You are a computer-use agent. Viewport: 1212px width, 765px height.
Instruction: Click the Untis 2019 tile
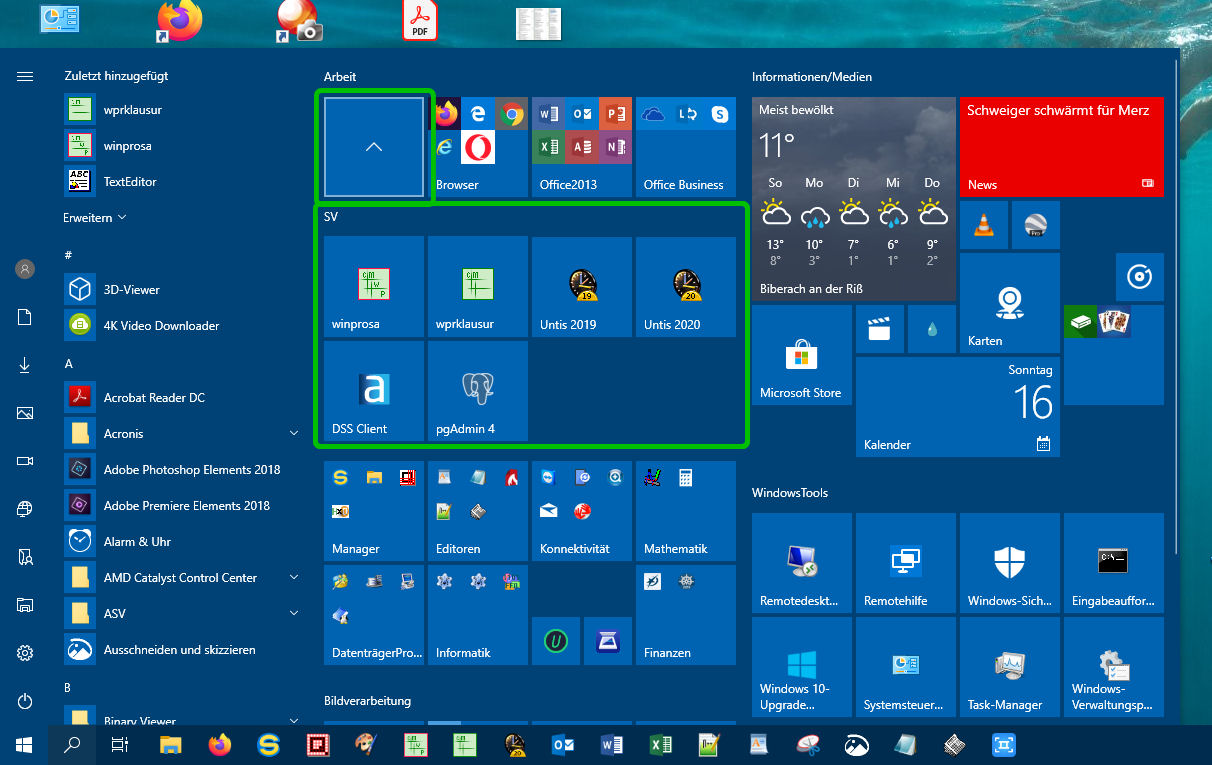coord(581,287)
